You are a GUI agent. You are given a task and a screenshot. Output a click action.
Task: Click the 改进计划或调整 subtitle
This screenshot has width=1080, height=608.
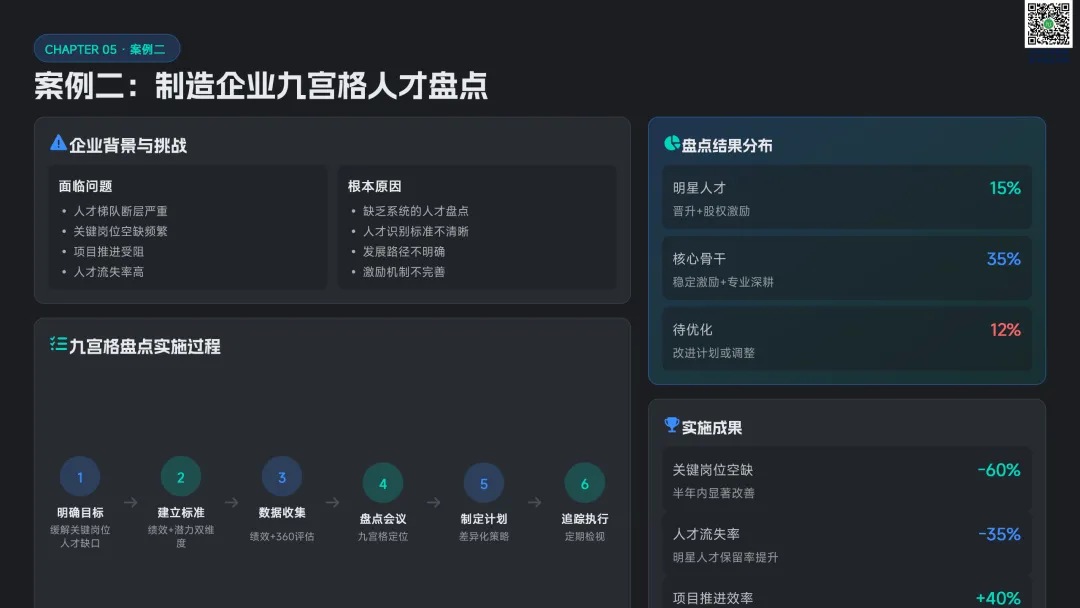(714, 353)
